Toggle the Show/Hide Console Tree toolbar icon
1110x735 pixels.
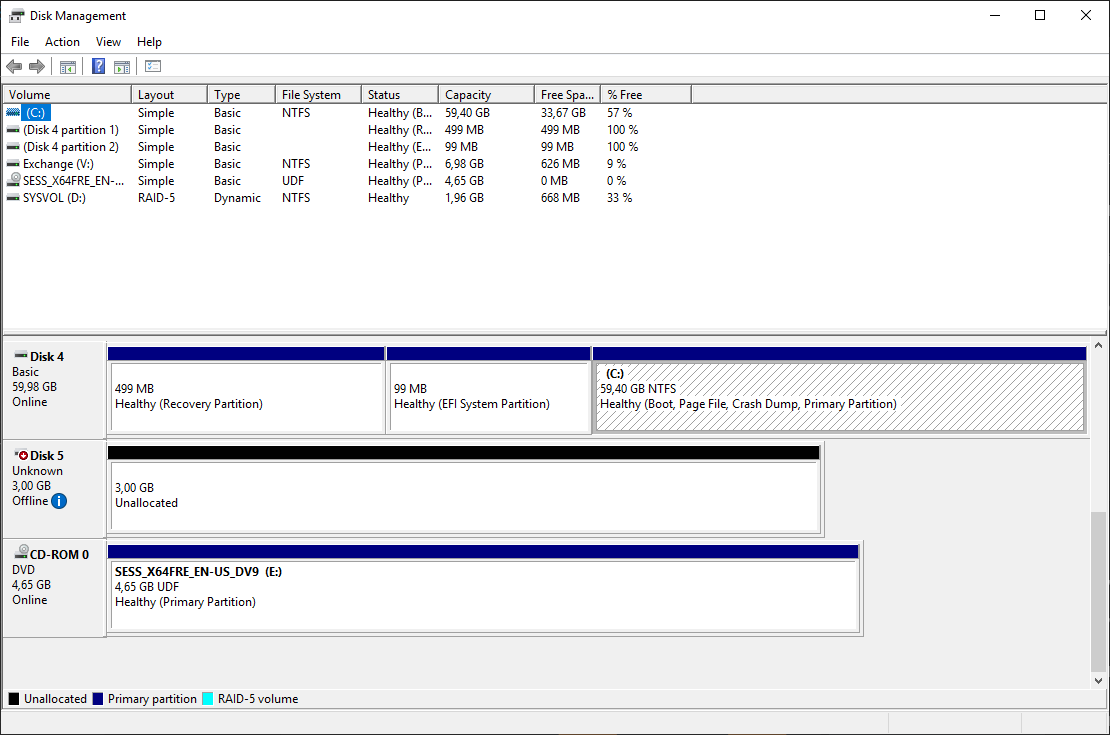click(67, 66)
